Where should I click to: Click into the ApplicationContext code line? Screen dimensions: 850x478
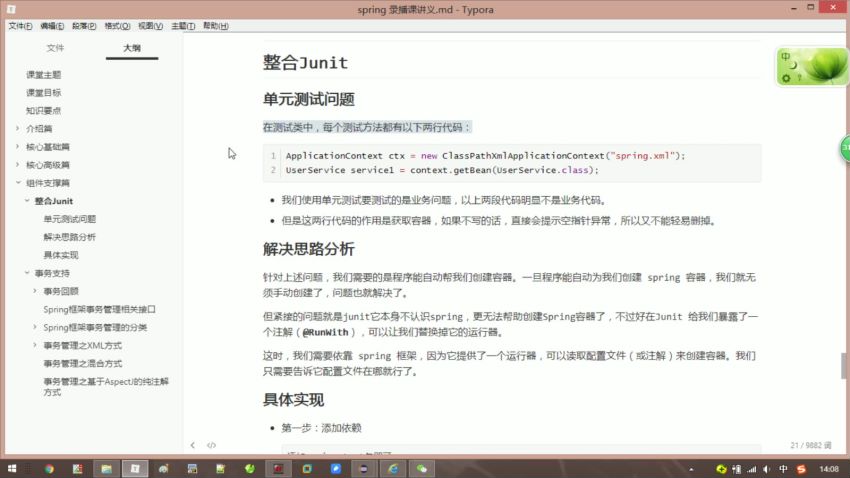485,156
